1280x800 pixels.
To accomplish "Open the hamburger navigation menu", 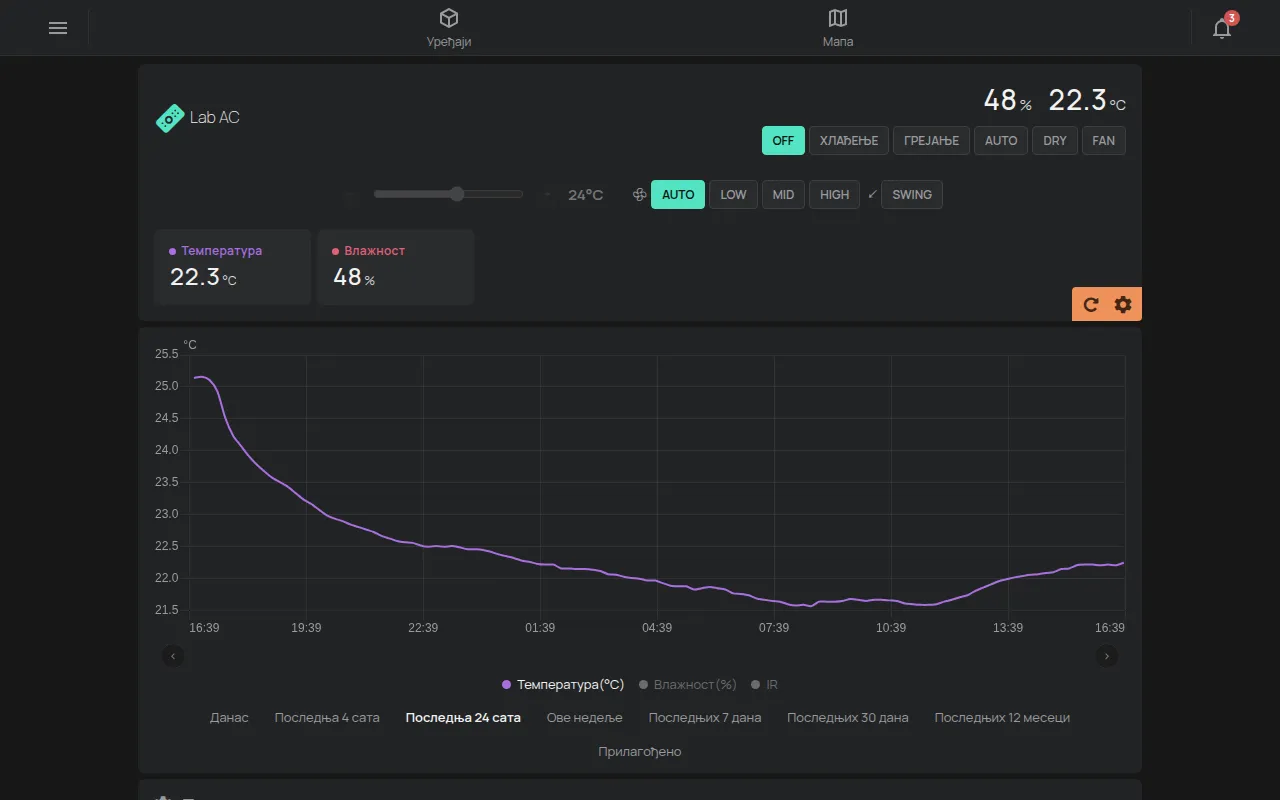I will click(58, 28).
